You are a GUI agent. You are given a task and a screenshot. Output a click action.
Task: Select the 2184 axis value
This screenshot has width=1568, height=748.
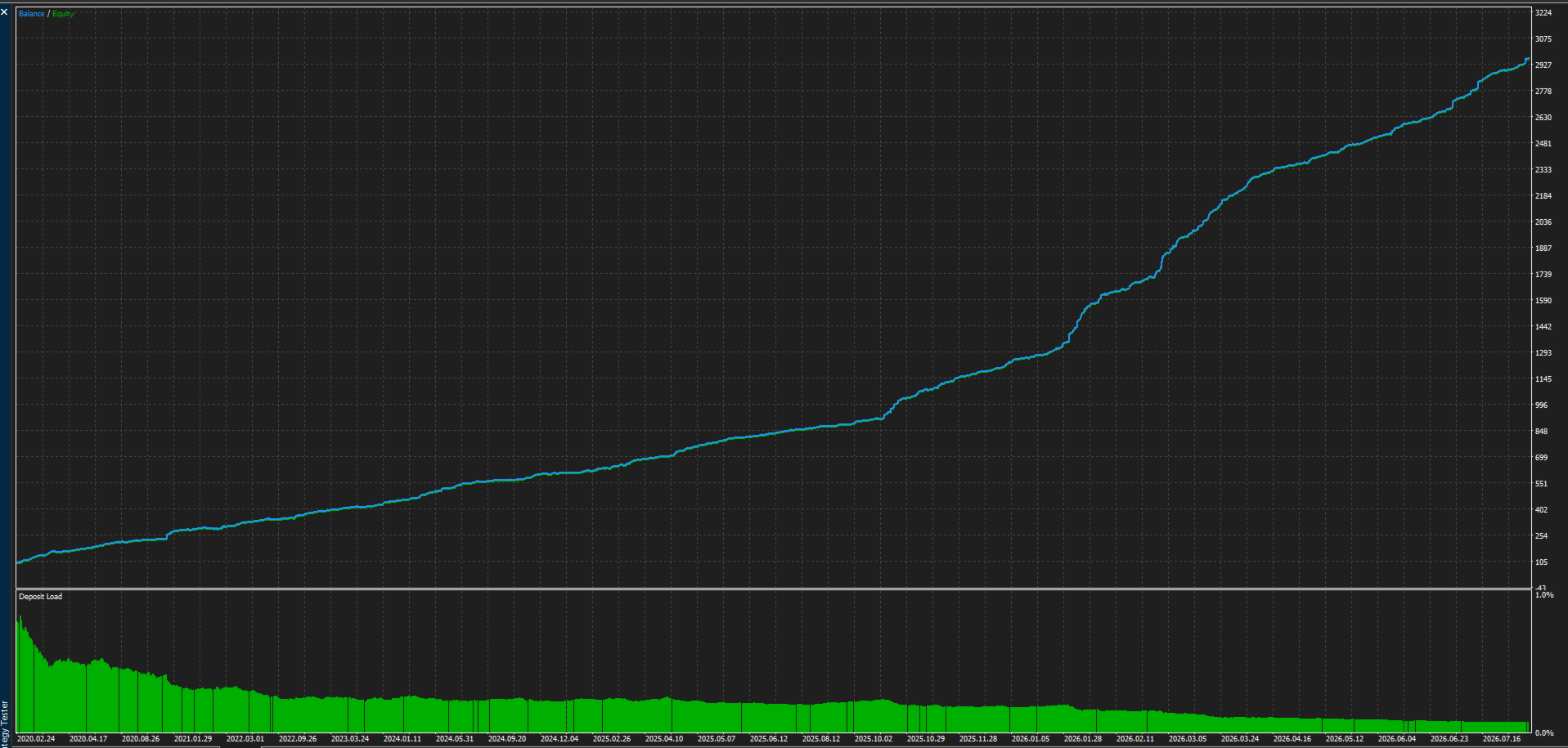click(1543, 196)
